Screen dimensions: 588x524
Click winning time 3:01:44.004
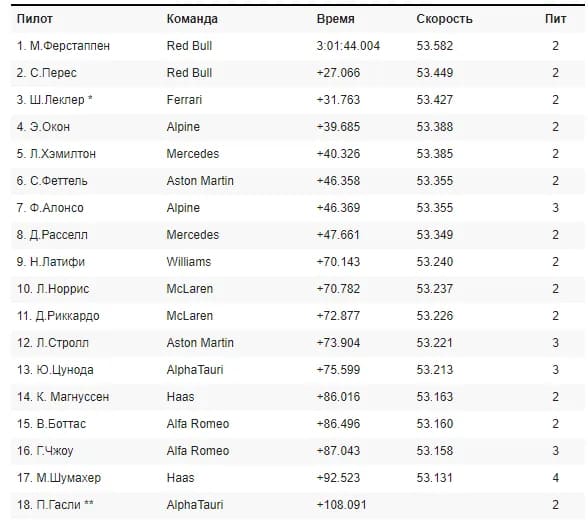coord(348,46)
